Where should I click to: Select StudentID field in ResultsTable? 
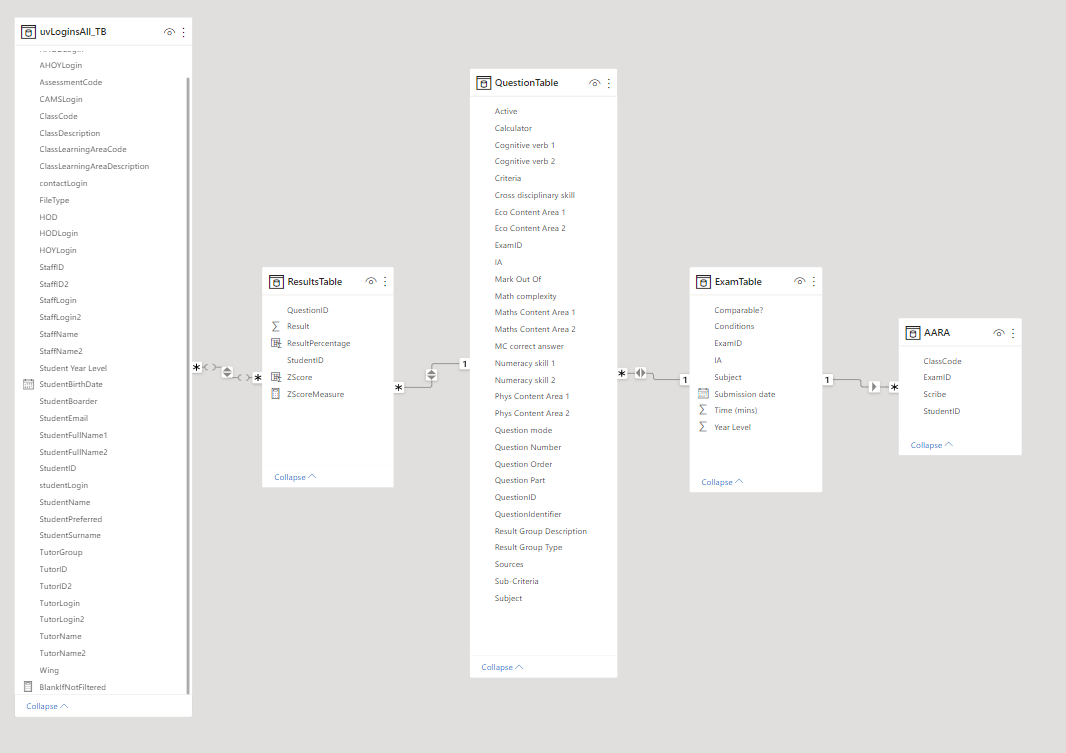tap(305, 360)
